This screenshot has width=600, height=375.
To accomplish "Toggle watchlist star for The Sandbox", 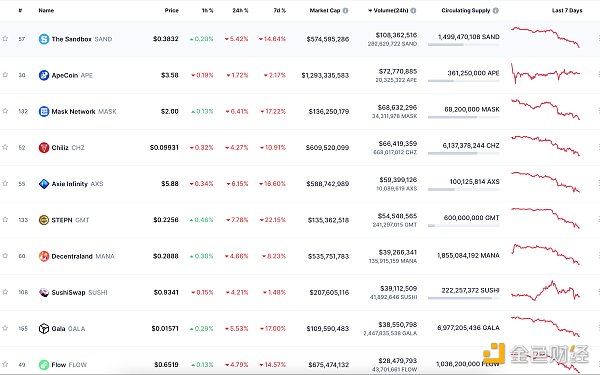I will (5, 38).
